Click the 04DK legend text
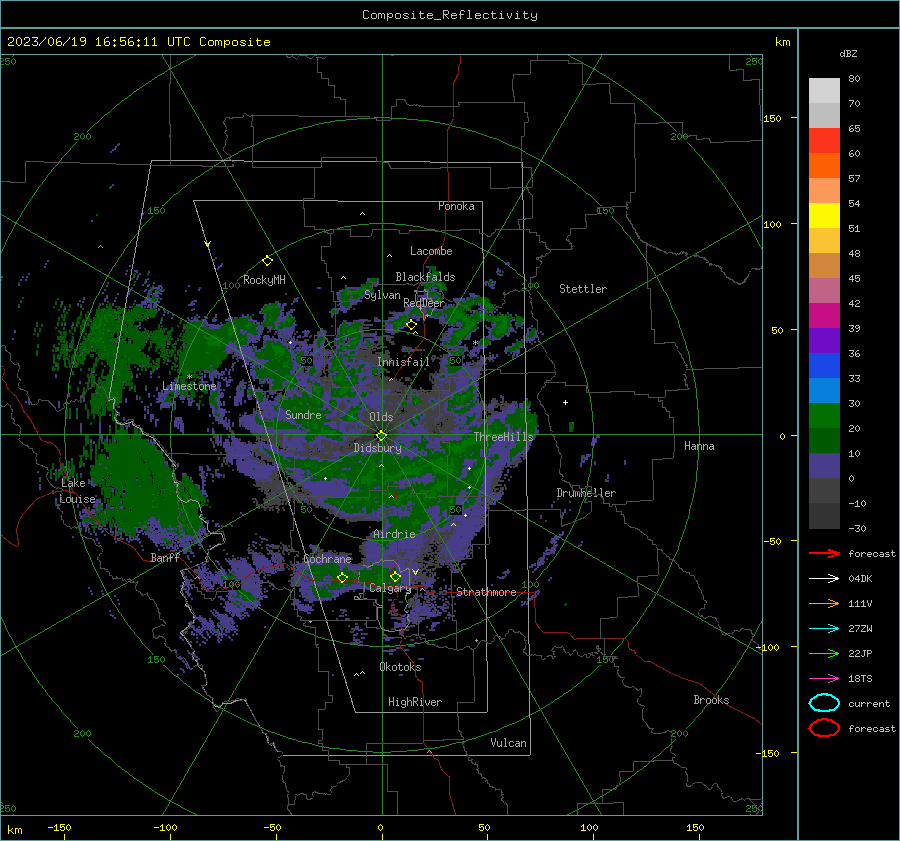900x841 pixels. pos(860,579)
